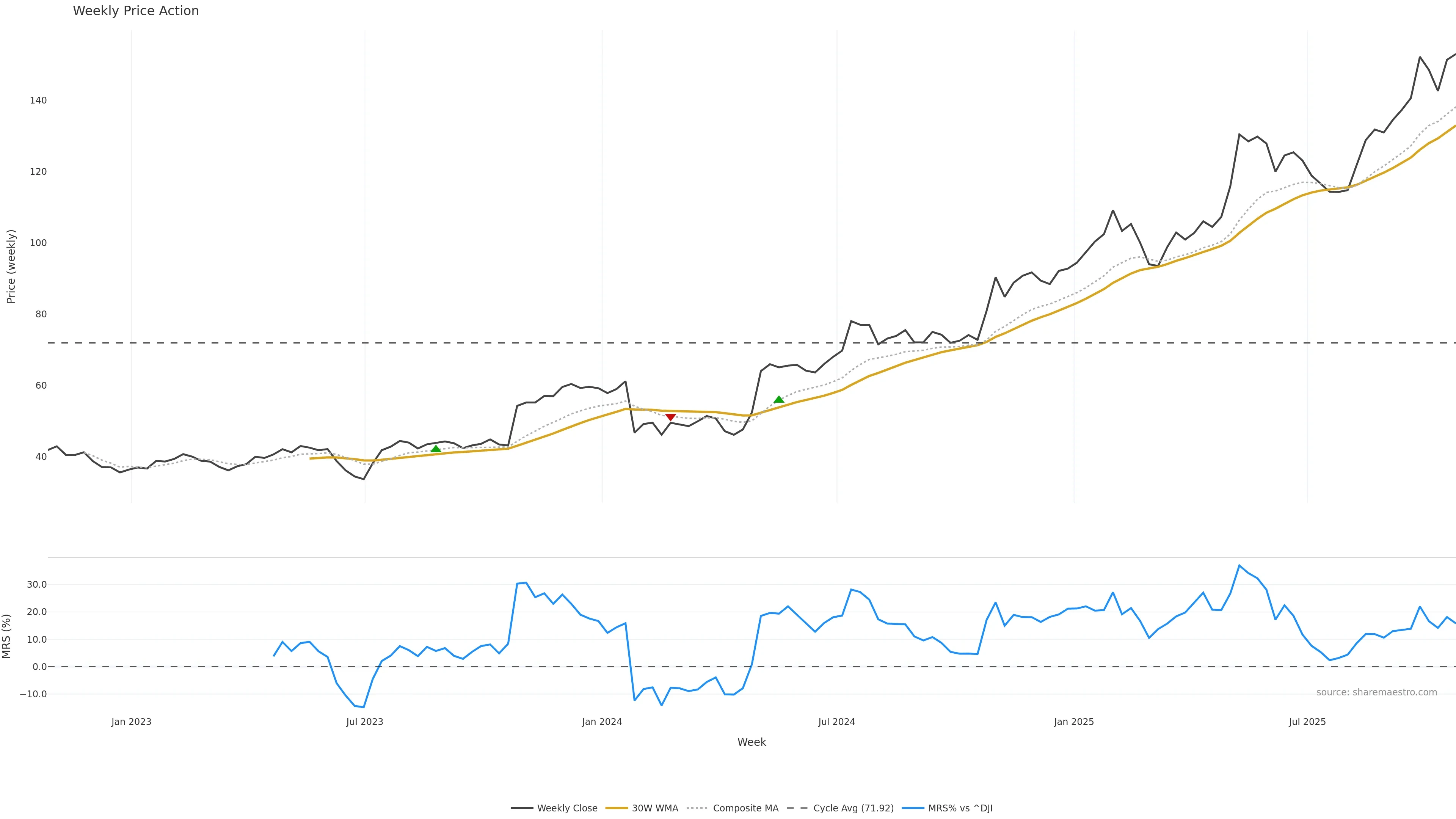Click the Jan 2023 x-axis label
This screenshot has width=1456, height=819.
click(131, 722)
